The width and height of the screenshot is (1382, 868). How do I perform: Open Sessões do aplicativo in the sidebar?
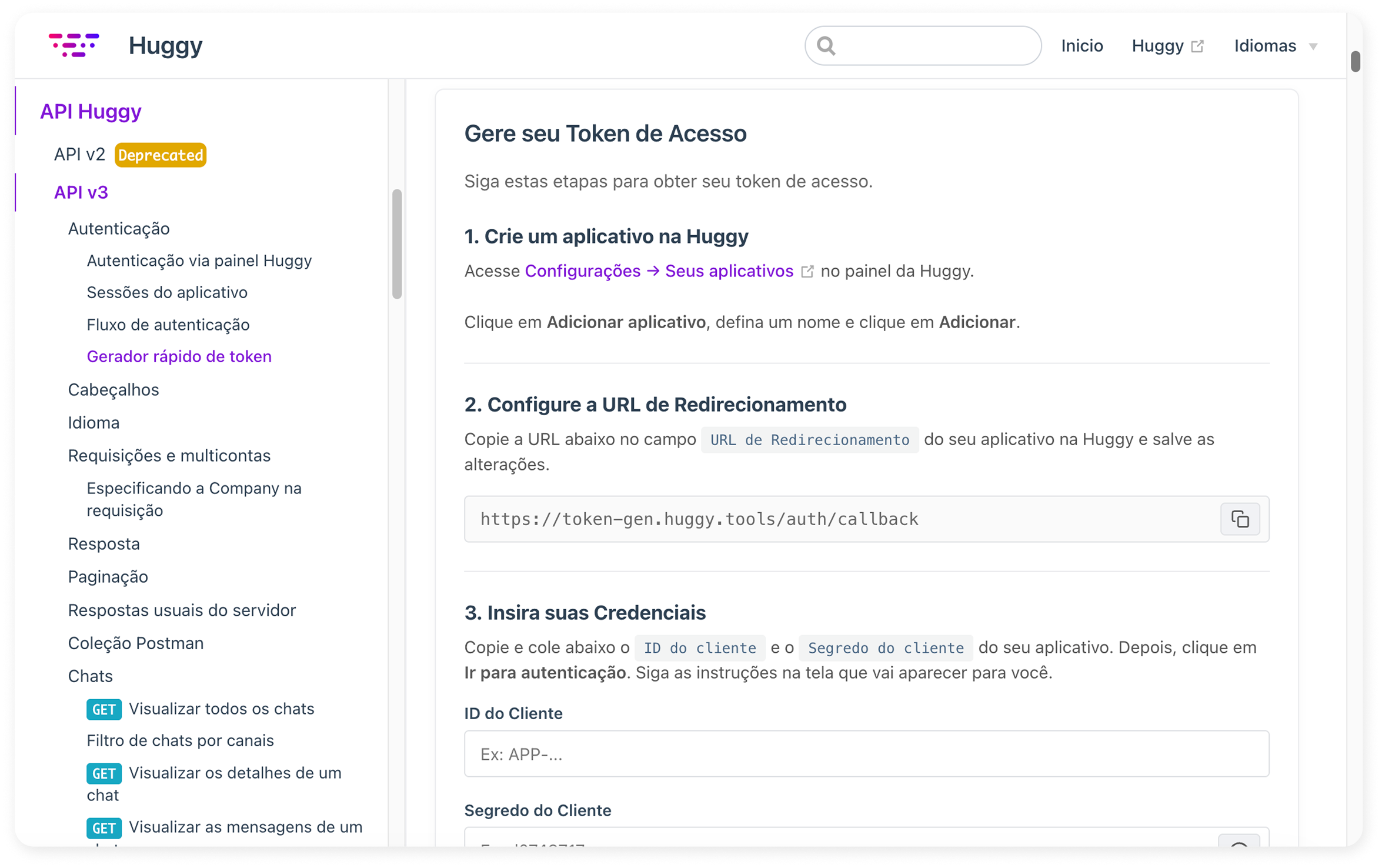coord(167,292)
